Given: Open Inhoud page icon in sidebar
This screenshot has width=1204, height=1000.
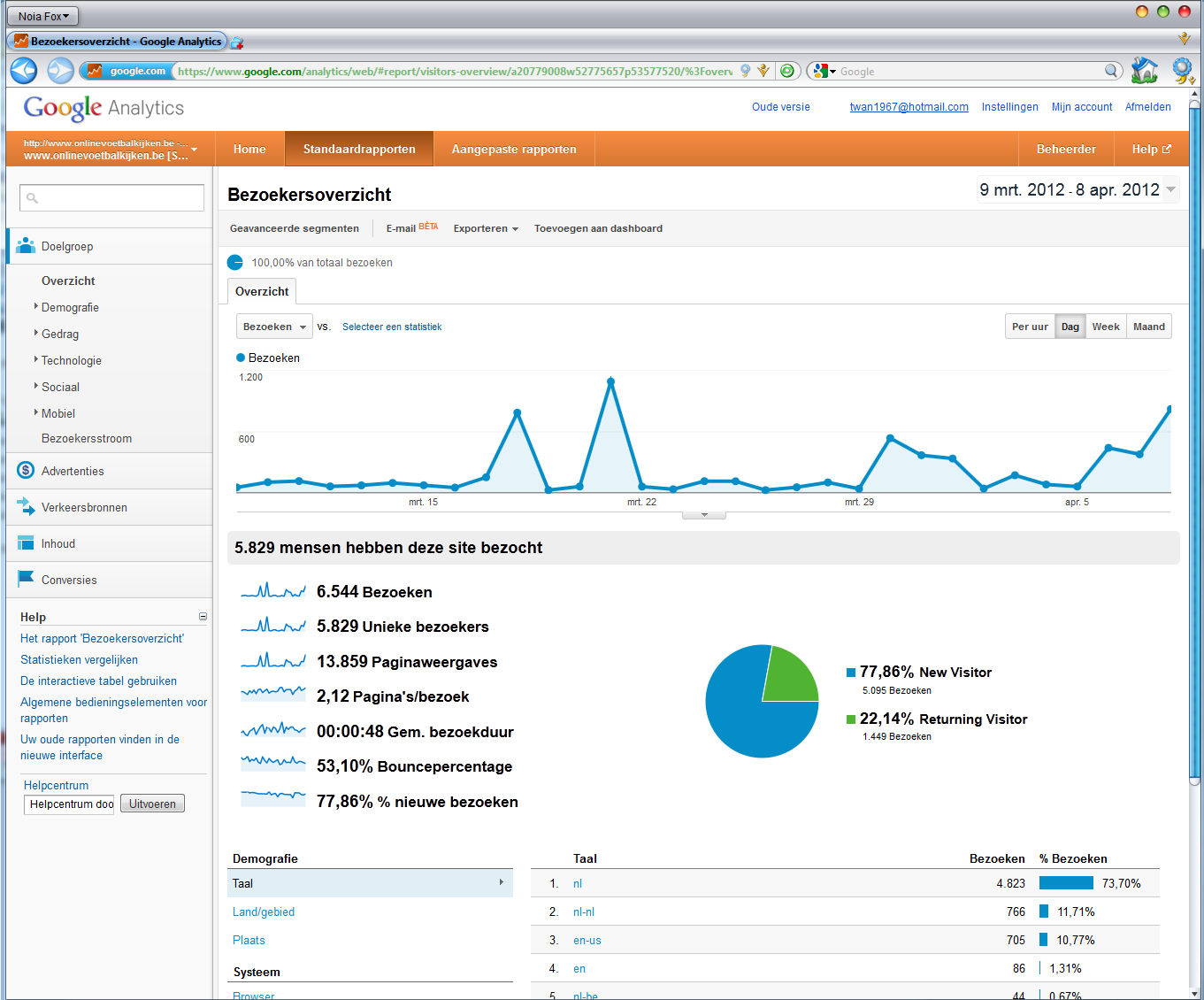Looking at the screenshot, I should 26,543.
